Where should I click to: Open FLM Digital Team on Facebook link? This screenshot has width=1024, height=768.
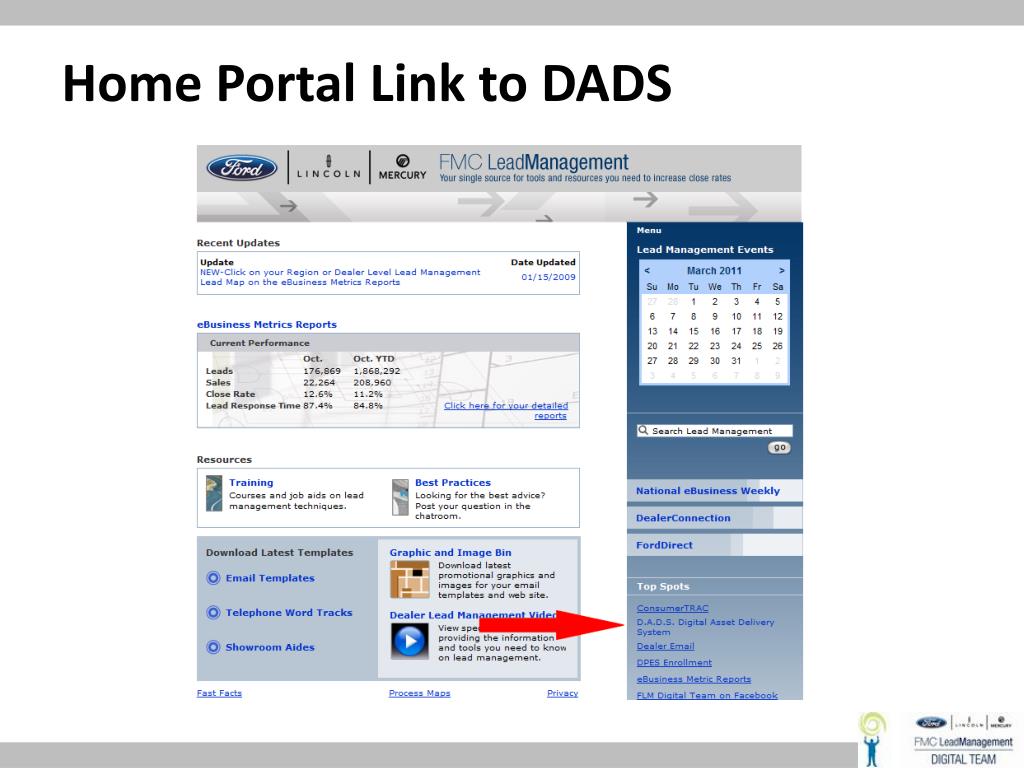pyautogui.click(x=707, y=696)
